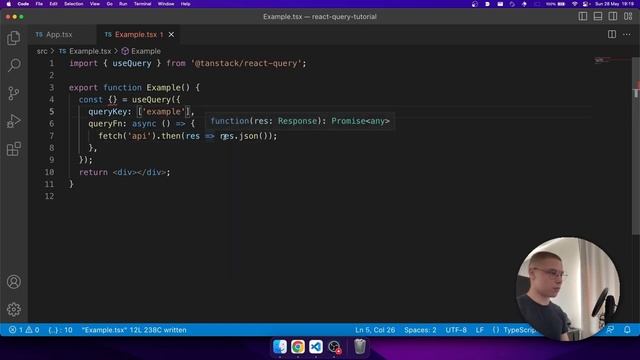This screenshot has height=360, width=640.
Task: Open the editor More Actions menu
Action: pos(627,35)
